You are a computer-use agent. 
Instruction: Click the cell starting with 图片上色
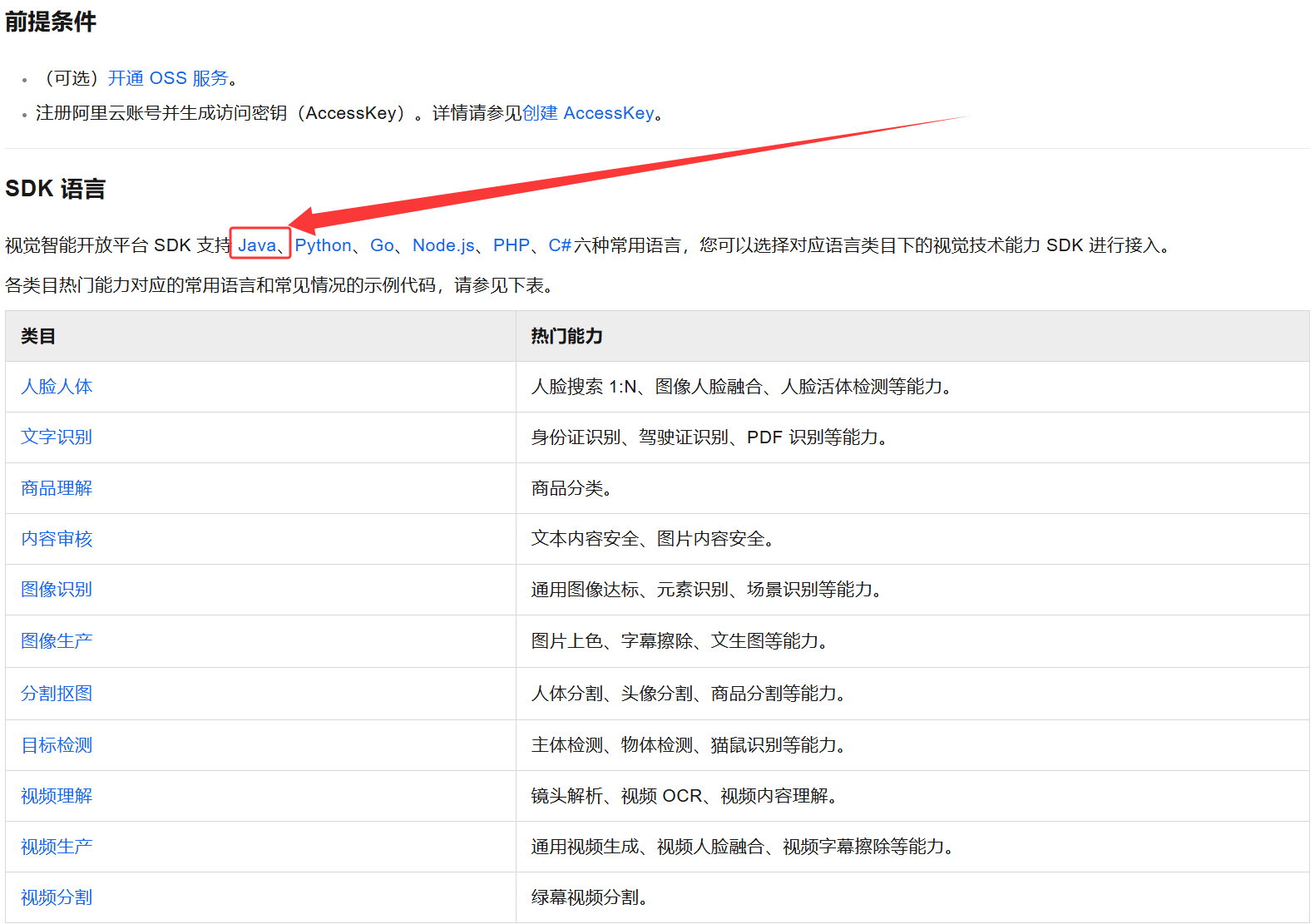(912, 641)
